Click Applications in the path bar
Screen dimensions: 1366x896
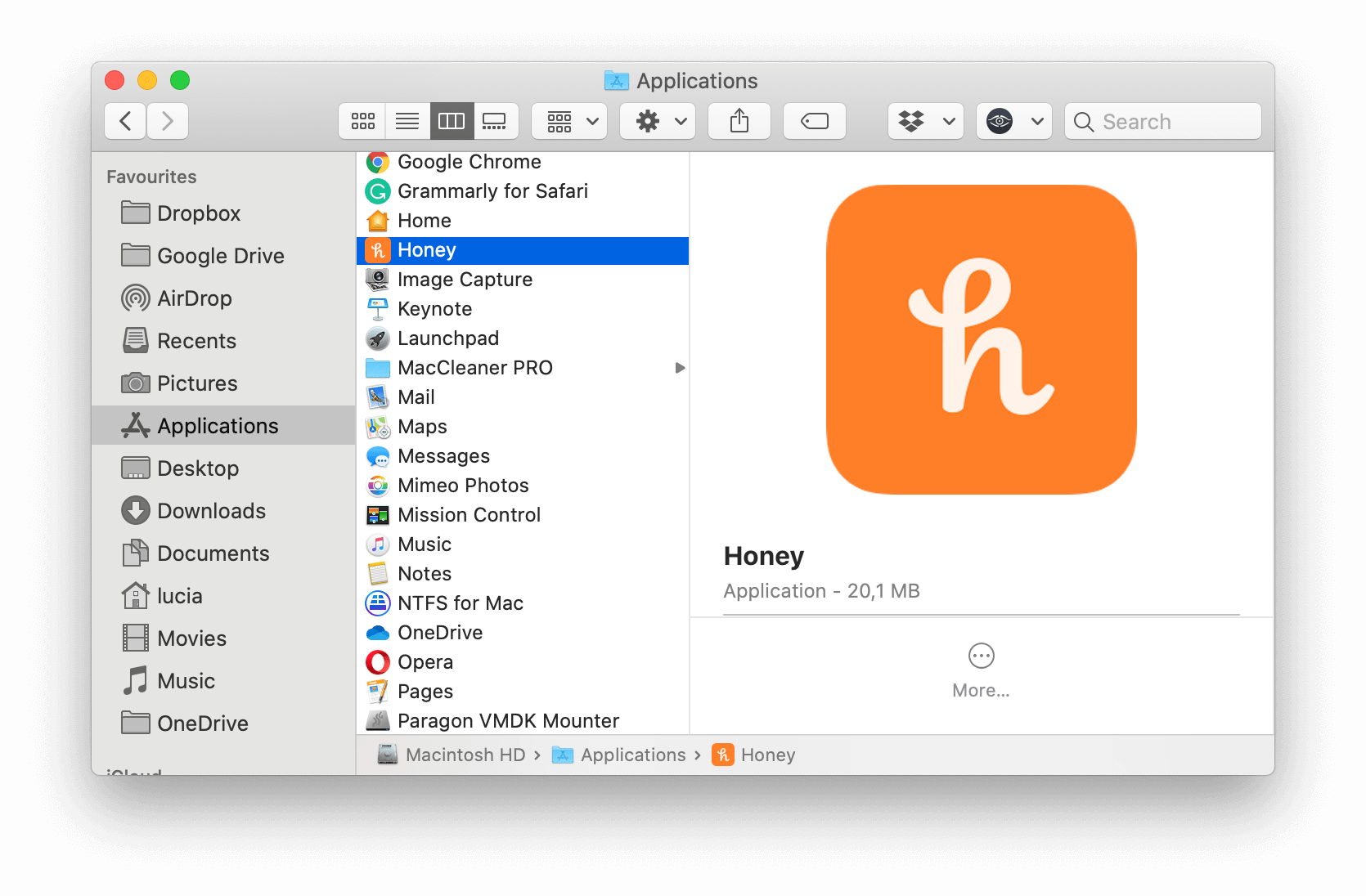point(619,755)
